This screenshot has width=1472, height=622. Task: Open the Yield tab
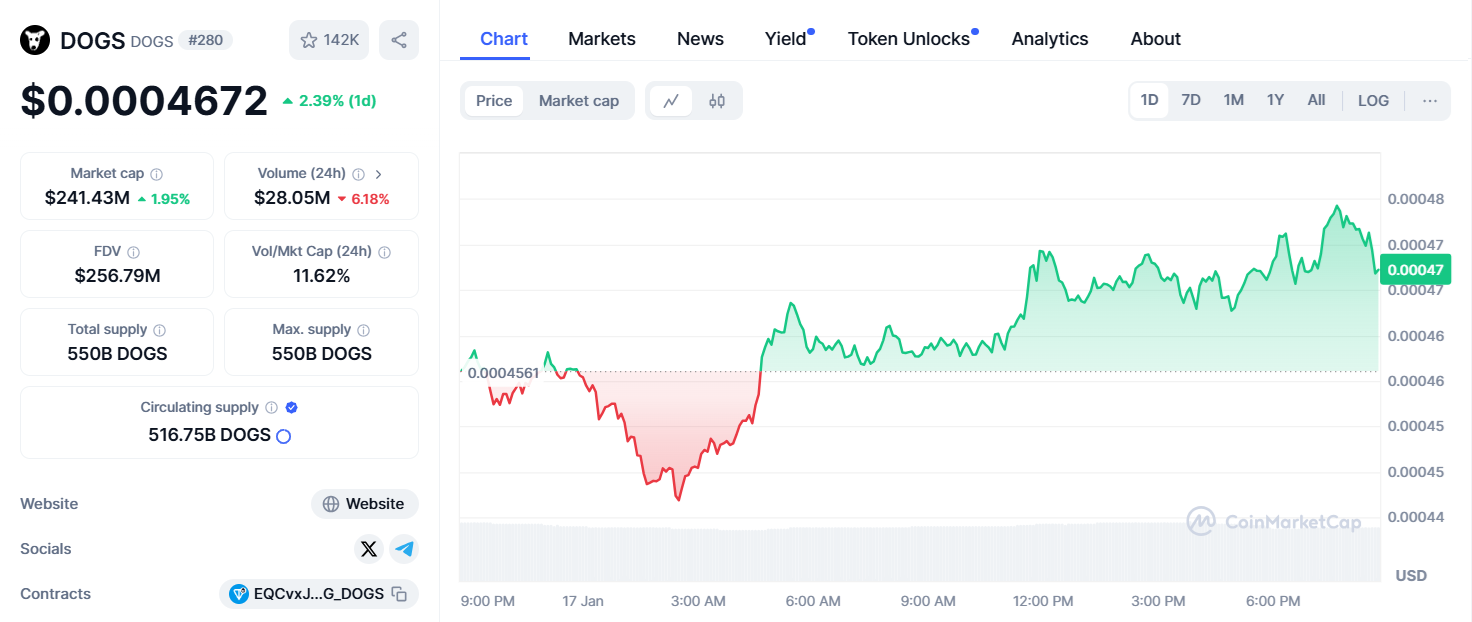tap(786, 39)
